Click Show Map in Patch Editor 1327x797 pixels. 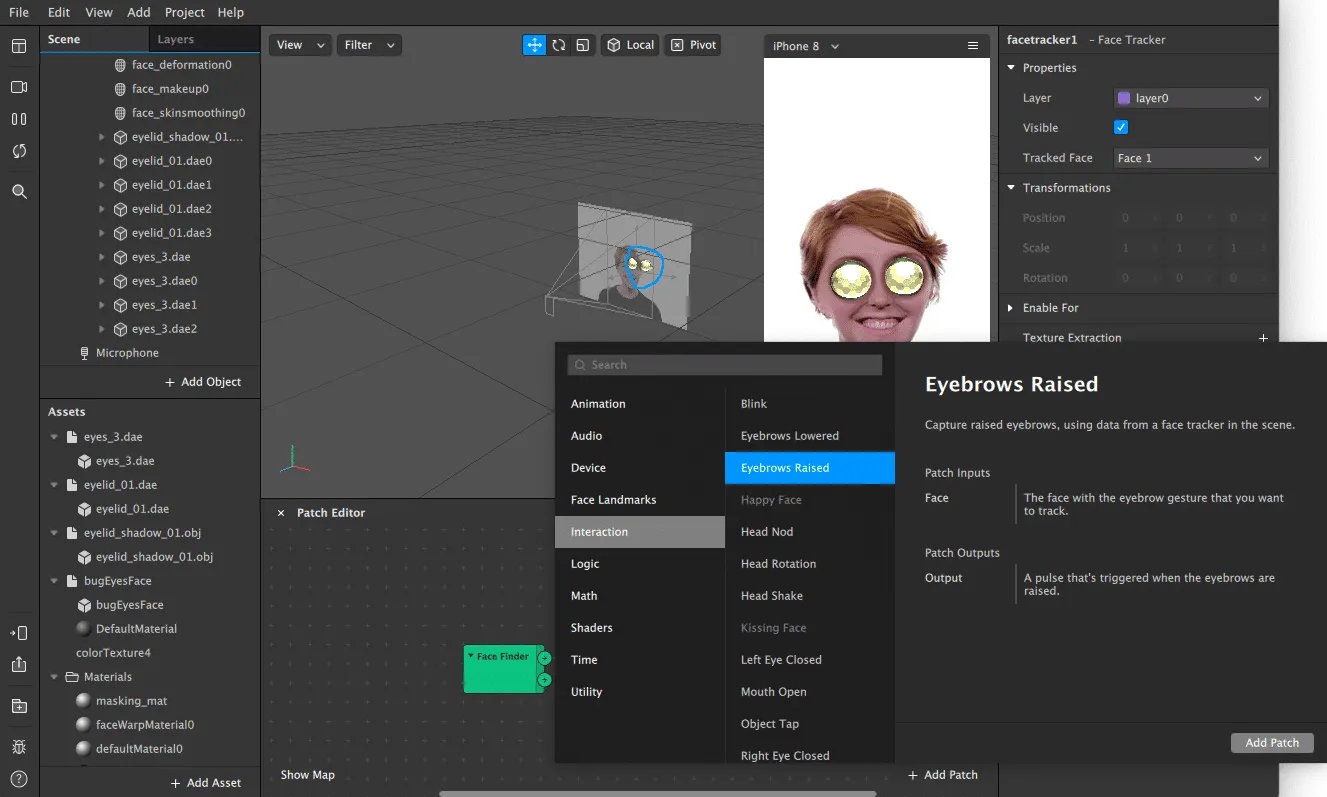[308, 775]
